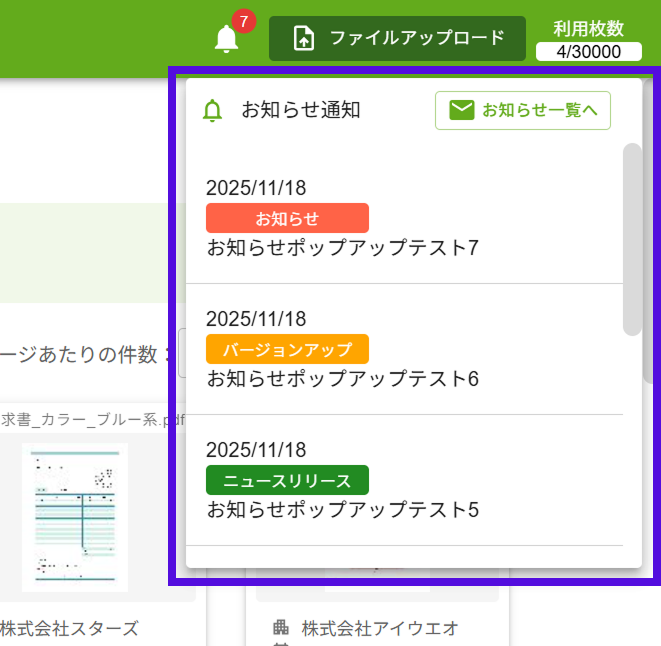Open notification お知らせポップアップテスト7

[x=343, y=247]
